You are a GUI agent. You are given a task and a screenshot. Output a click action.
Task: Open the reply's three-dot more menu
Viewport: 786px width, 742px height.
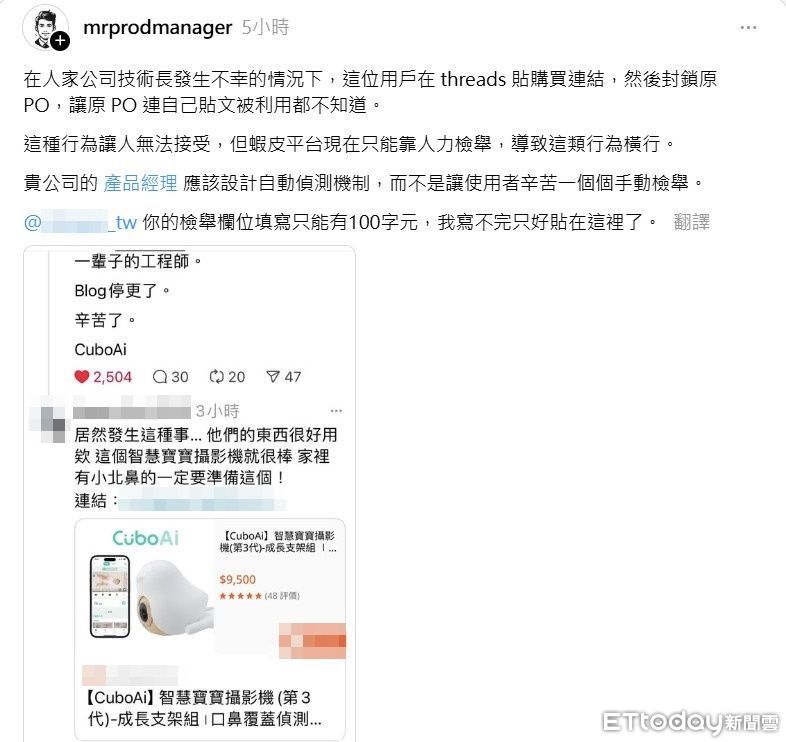coord(336,411)
